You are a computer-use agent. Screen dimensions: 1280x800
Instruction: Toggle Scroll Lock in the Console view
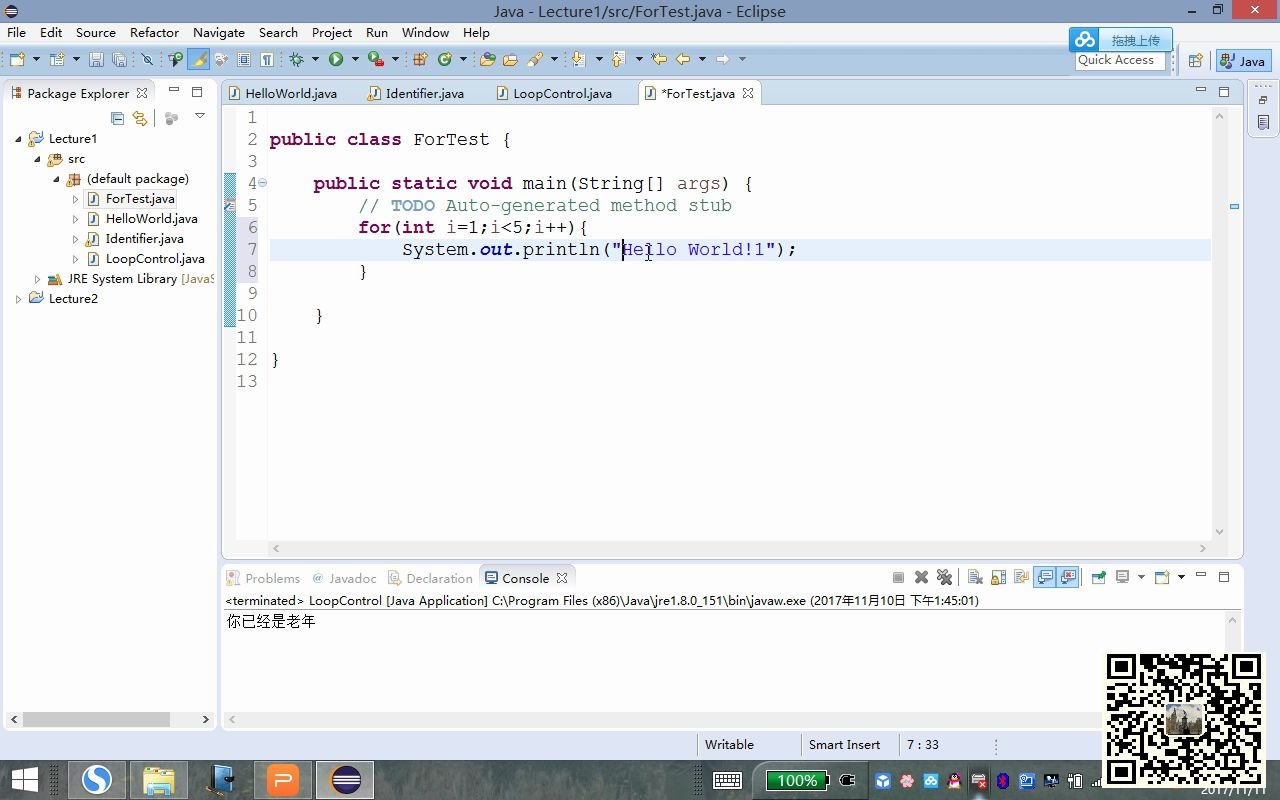coord(998,577)
